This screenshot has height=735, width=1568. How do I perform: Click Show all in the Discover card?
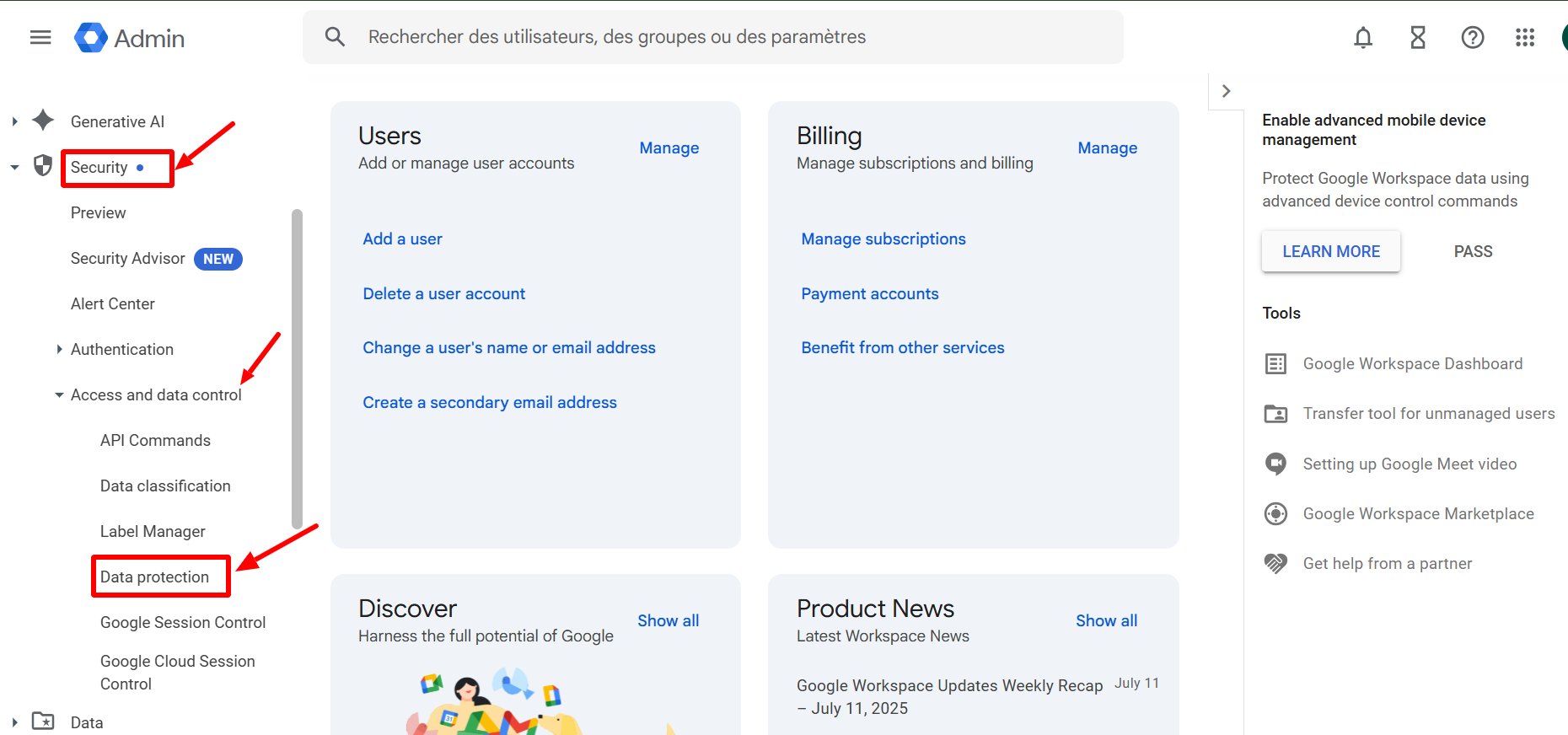pyautogui.click(x=668, y=620)
